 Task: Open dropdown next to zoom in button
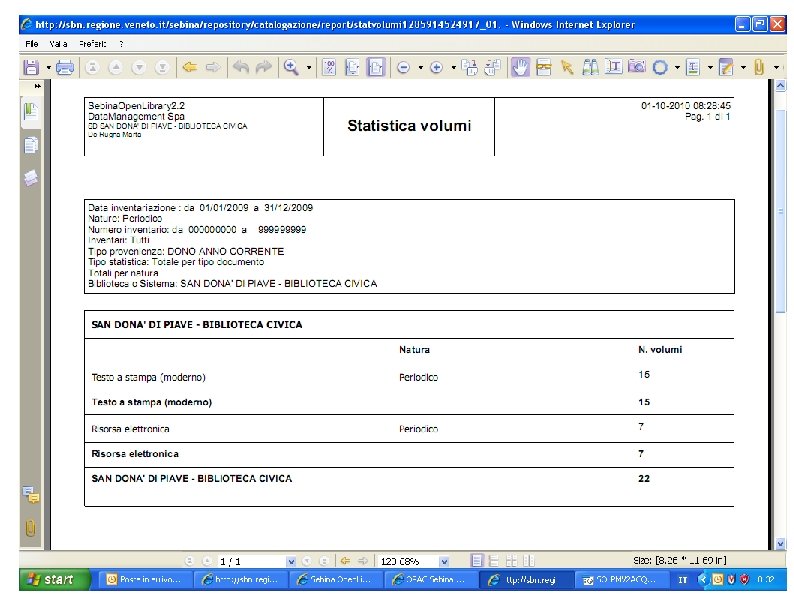[x=453, y=67]
